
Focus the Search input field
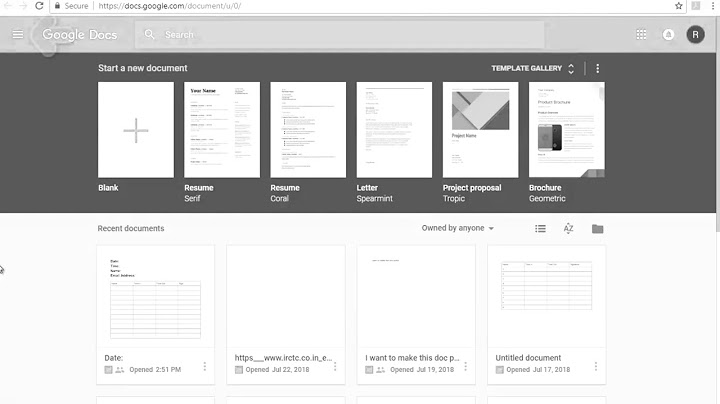pyautogui.click(x=340, y=34)
